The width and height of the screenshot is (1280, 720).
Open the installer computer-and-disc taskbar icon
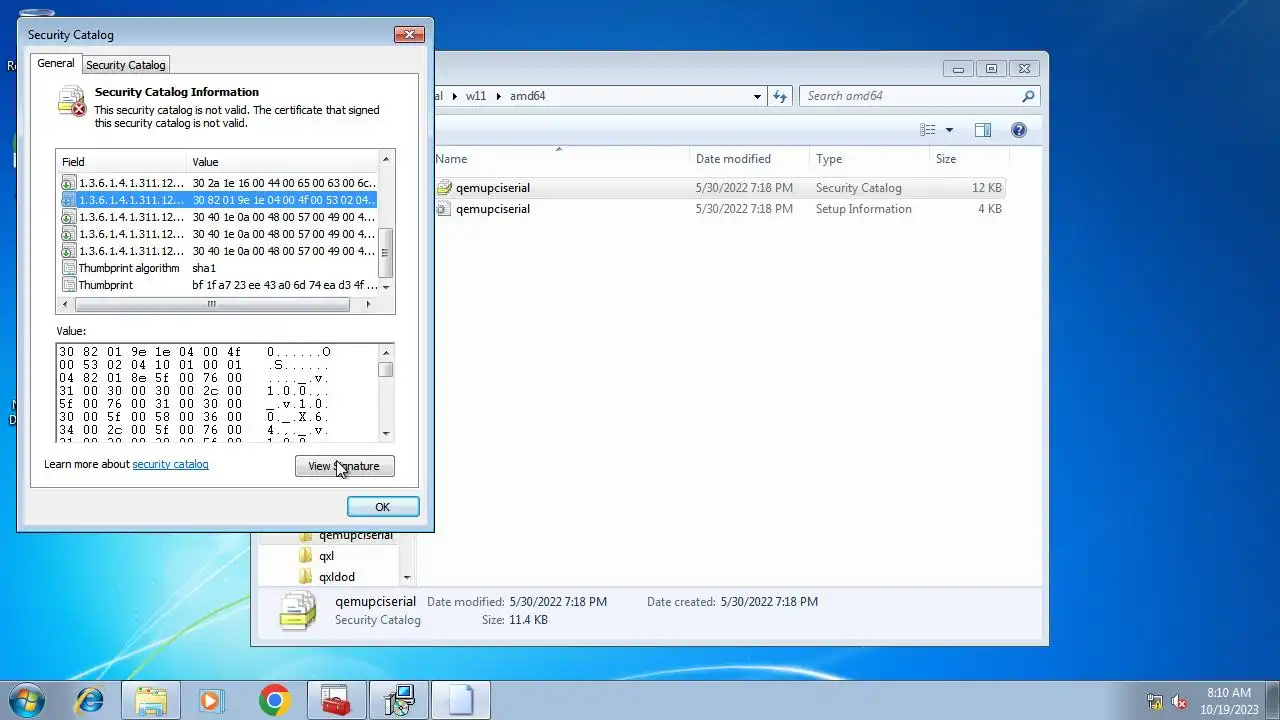click(399, 700)
